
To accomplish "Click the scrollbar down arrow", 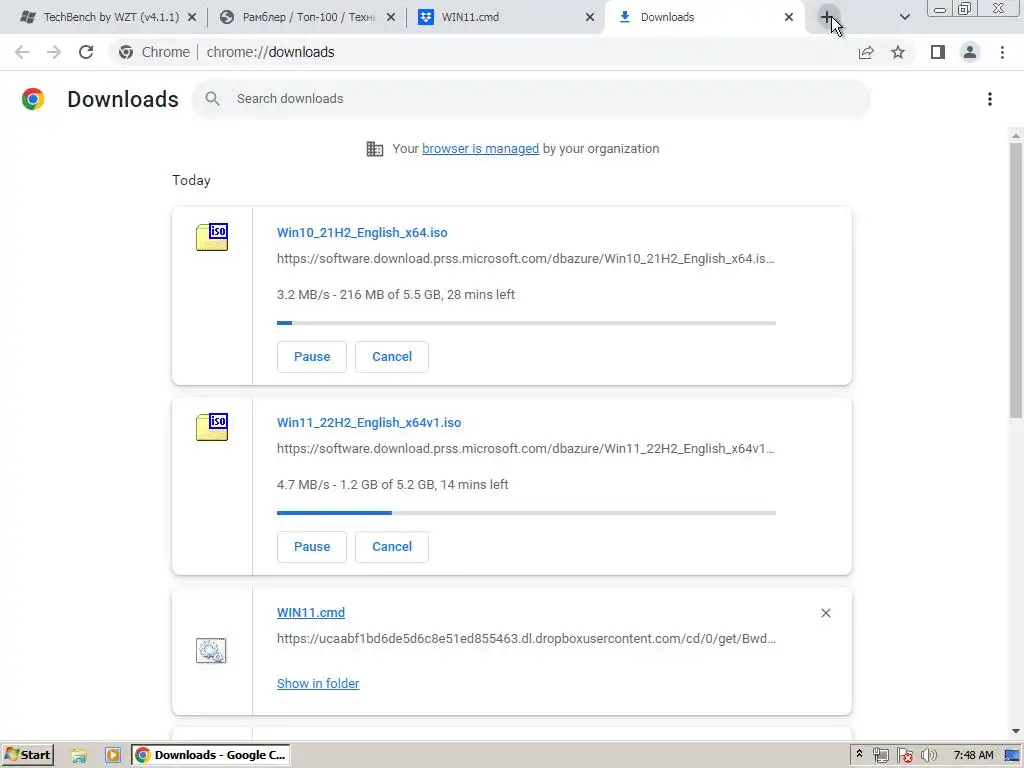I will (x=1016, y=731).
